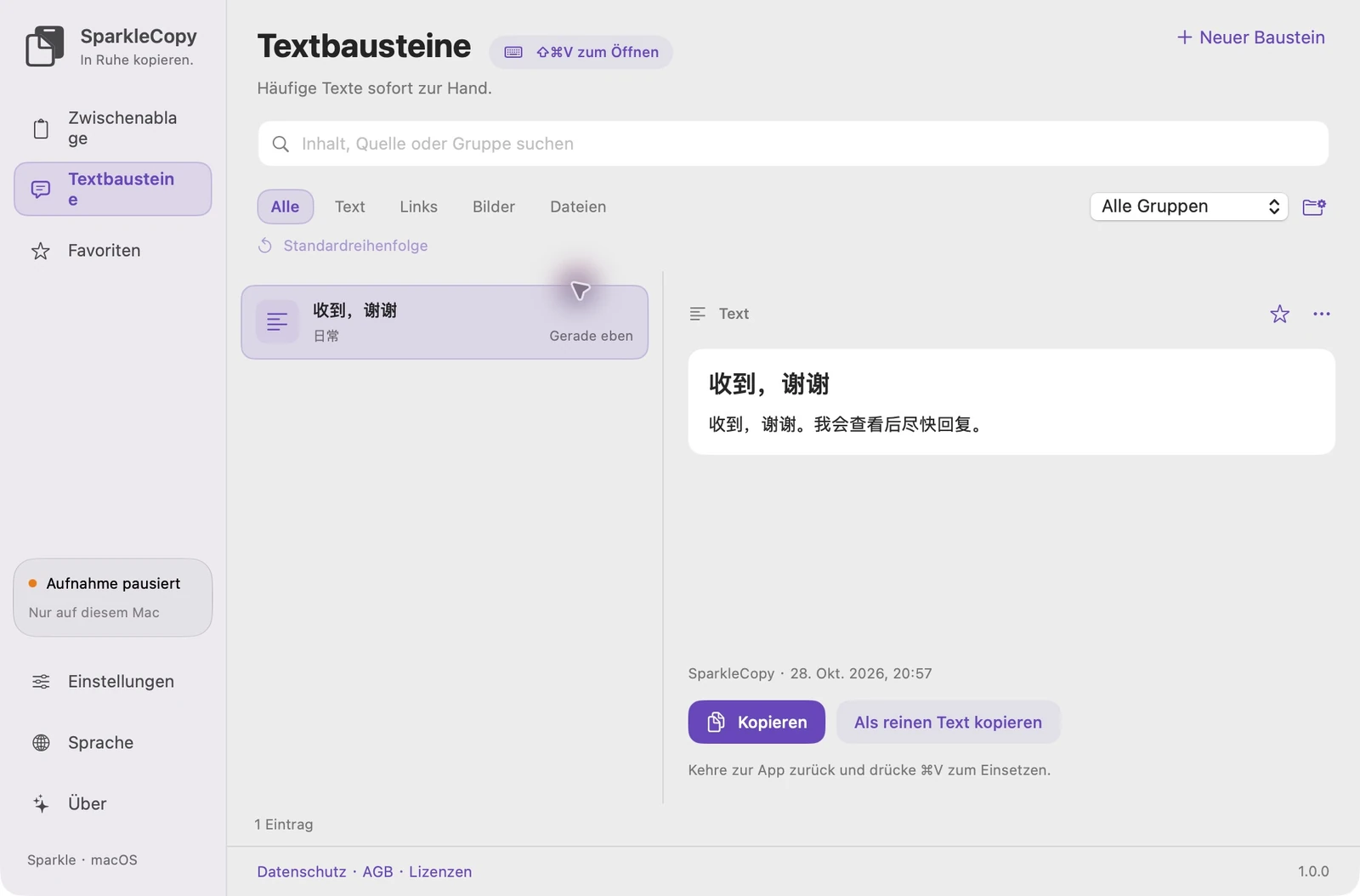Open the Über about page

[113, 804]
